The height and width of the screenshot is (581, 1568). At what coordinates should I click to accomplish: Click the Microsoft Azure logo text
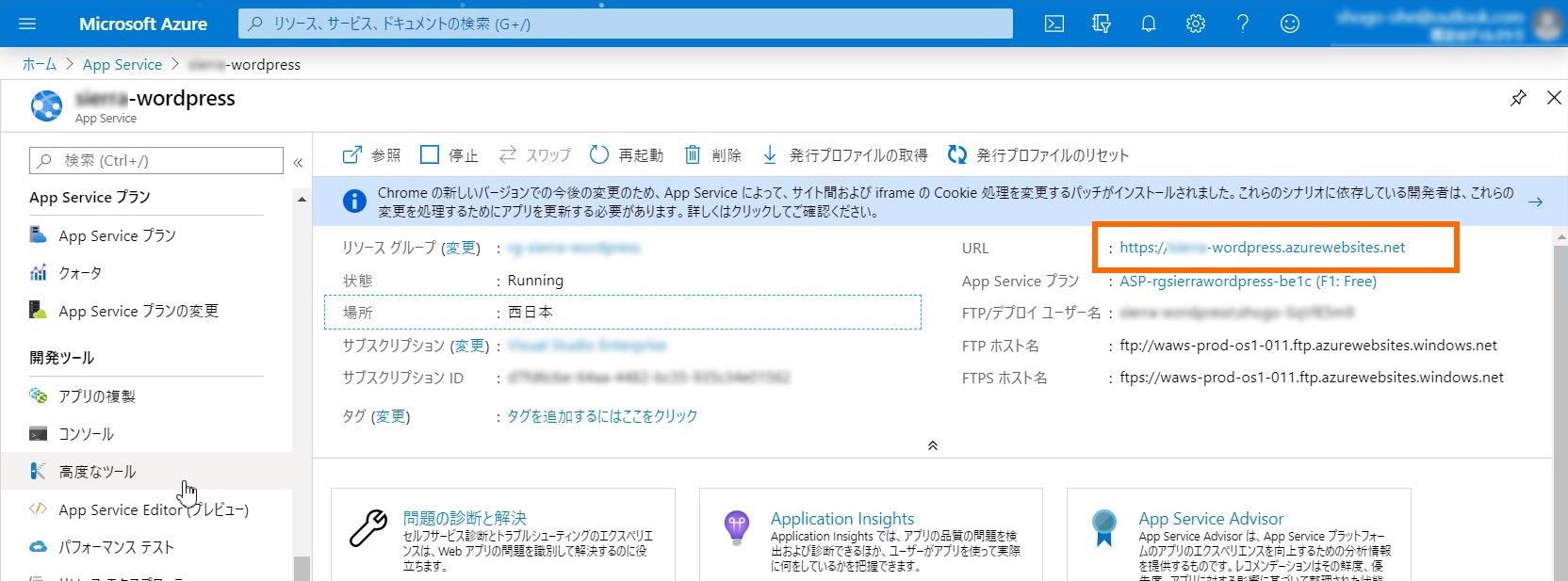pyautogui.click(x=143, y=24)
